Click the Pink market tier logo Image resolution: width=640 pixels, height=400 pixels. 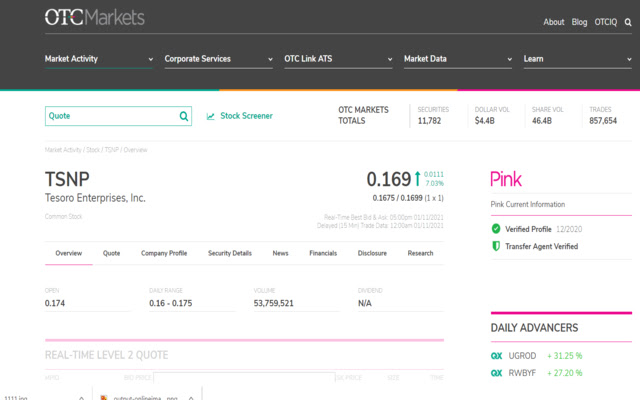click(506, 180)
